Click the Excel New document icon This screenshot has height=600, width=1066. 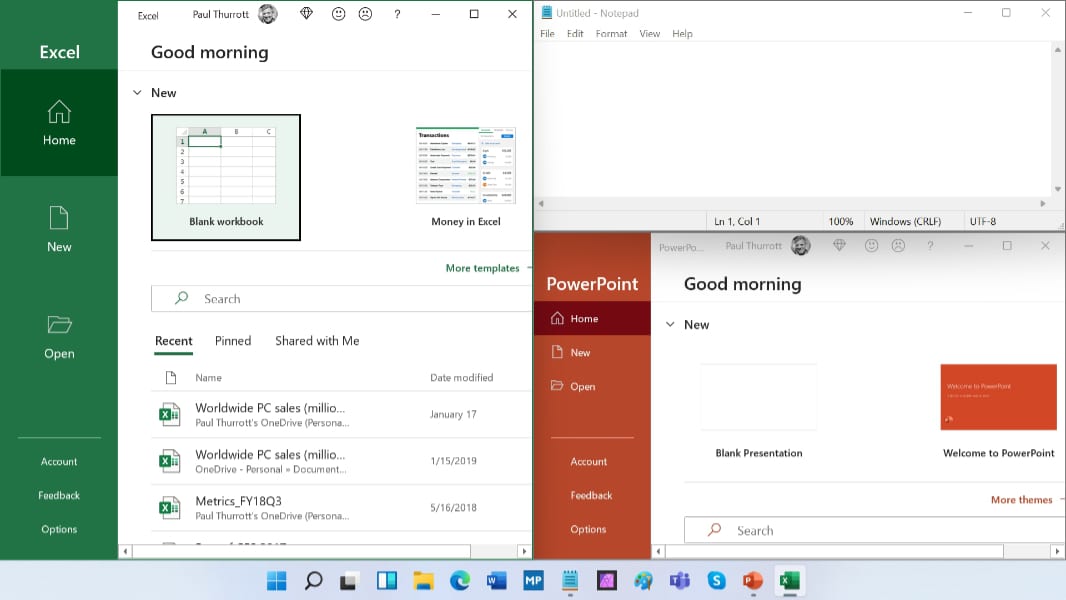(x=59, y=217)
